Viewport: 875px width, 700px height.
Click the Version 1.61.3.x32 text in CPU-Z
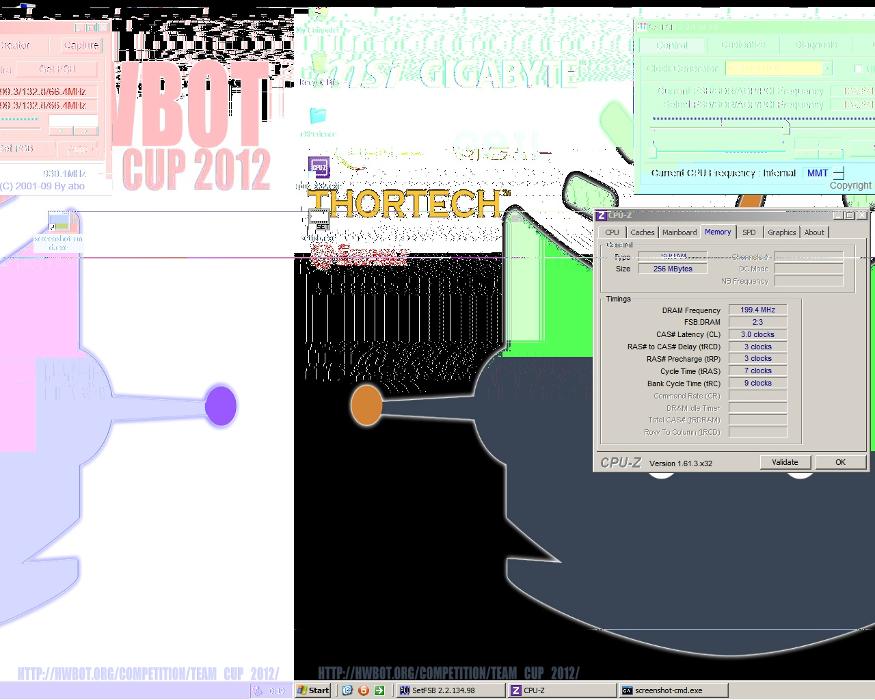681,463
